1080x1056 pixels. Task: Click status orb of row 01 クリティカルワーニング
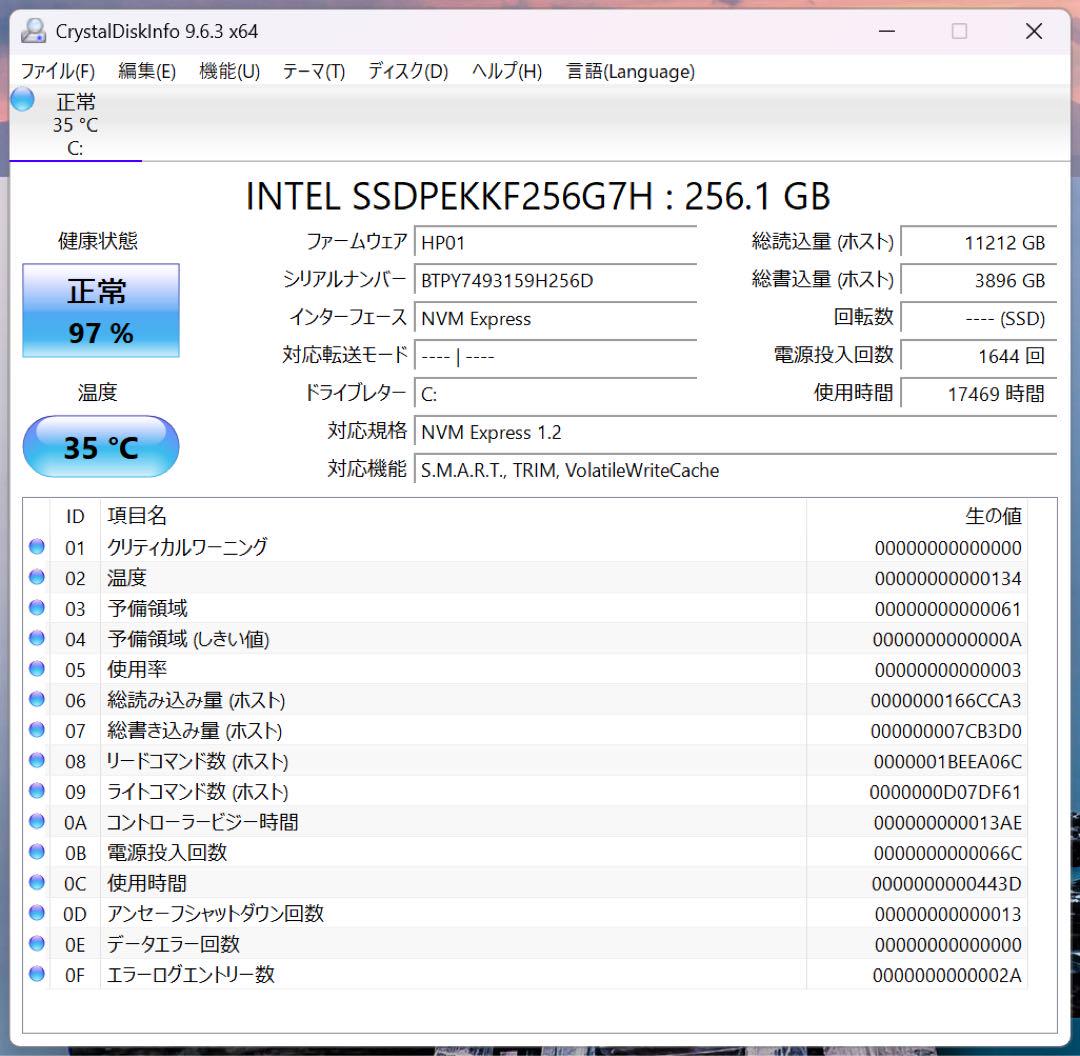(37, 547)
